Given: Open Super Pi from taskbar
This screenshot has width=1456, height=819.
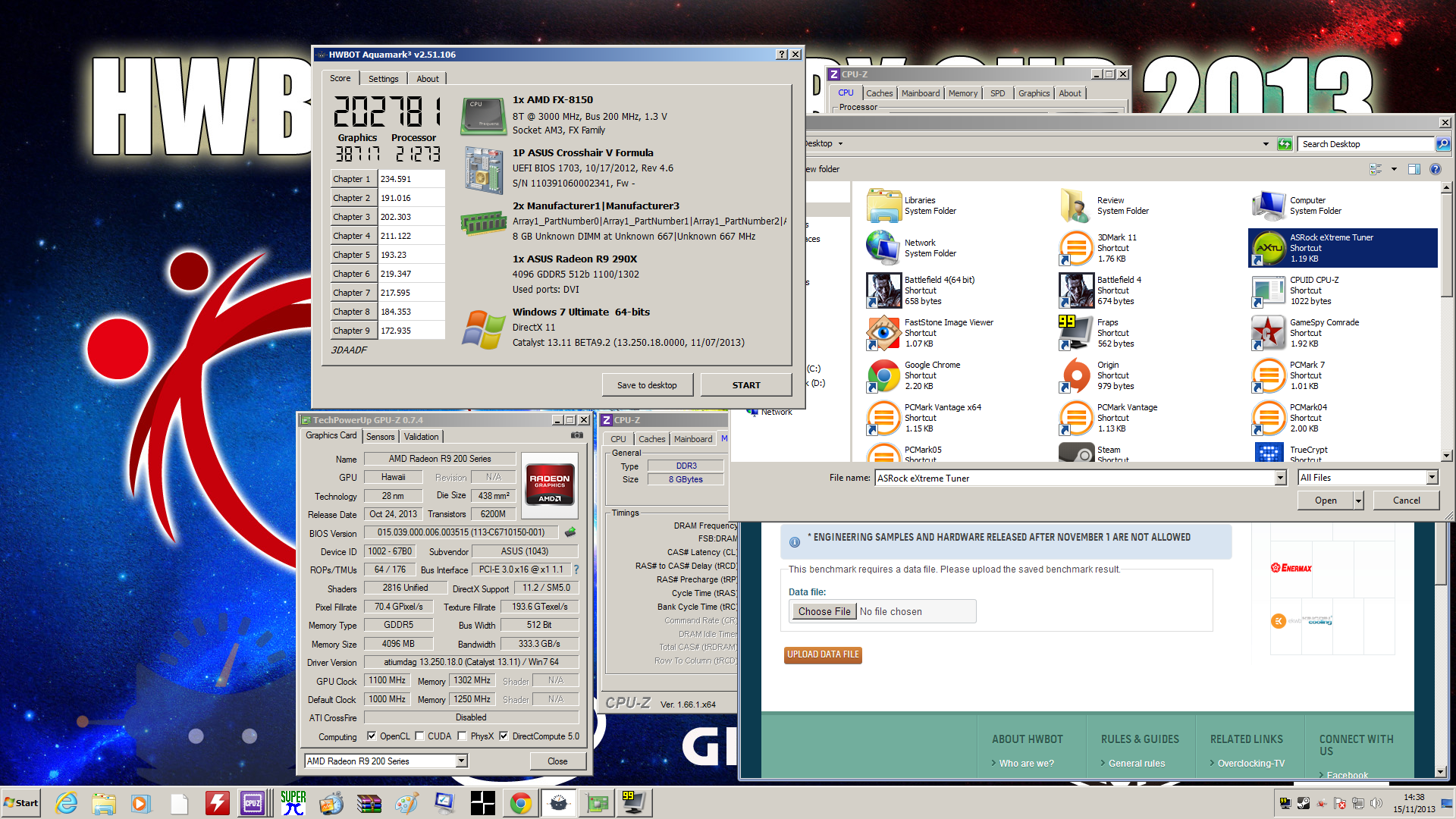Looking at the screenshot, I should coord(293,803).
